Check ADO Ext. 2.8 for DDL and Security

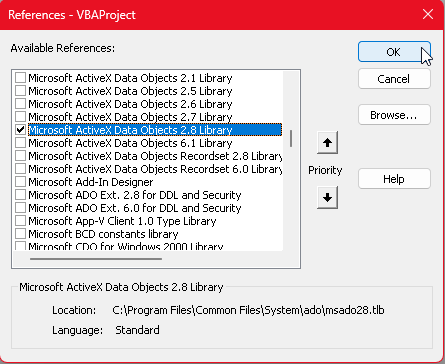pyautogui.click(x=21, y=195)
